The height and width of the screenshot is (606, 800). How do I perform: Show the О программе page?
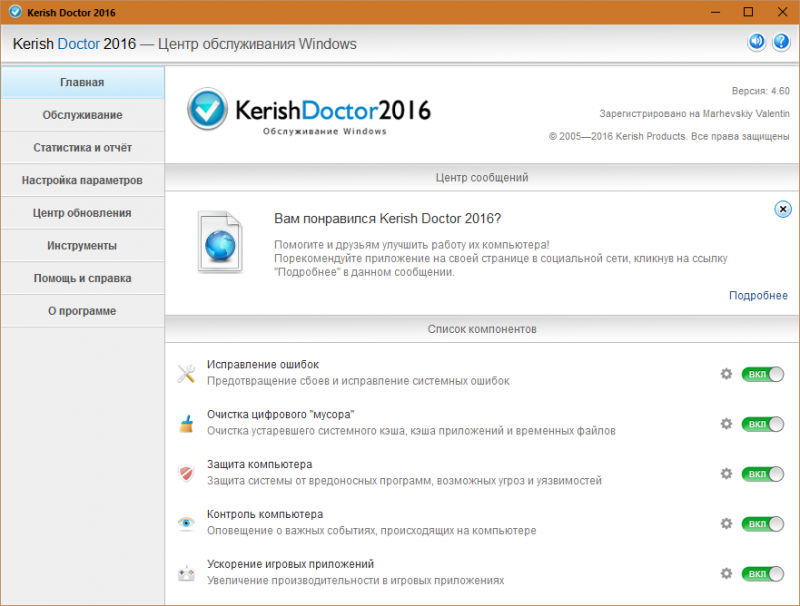82,311
